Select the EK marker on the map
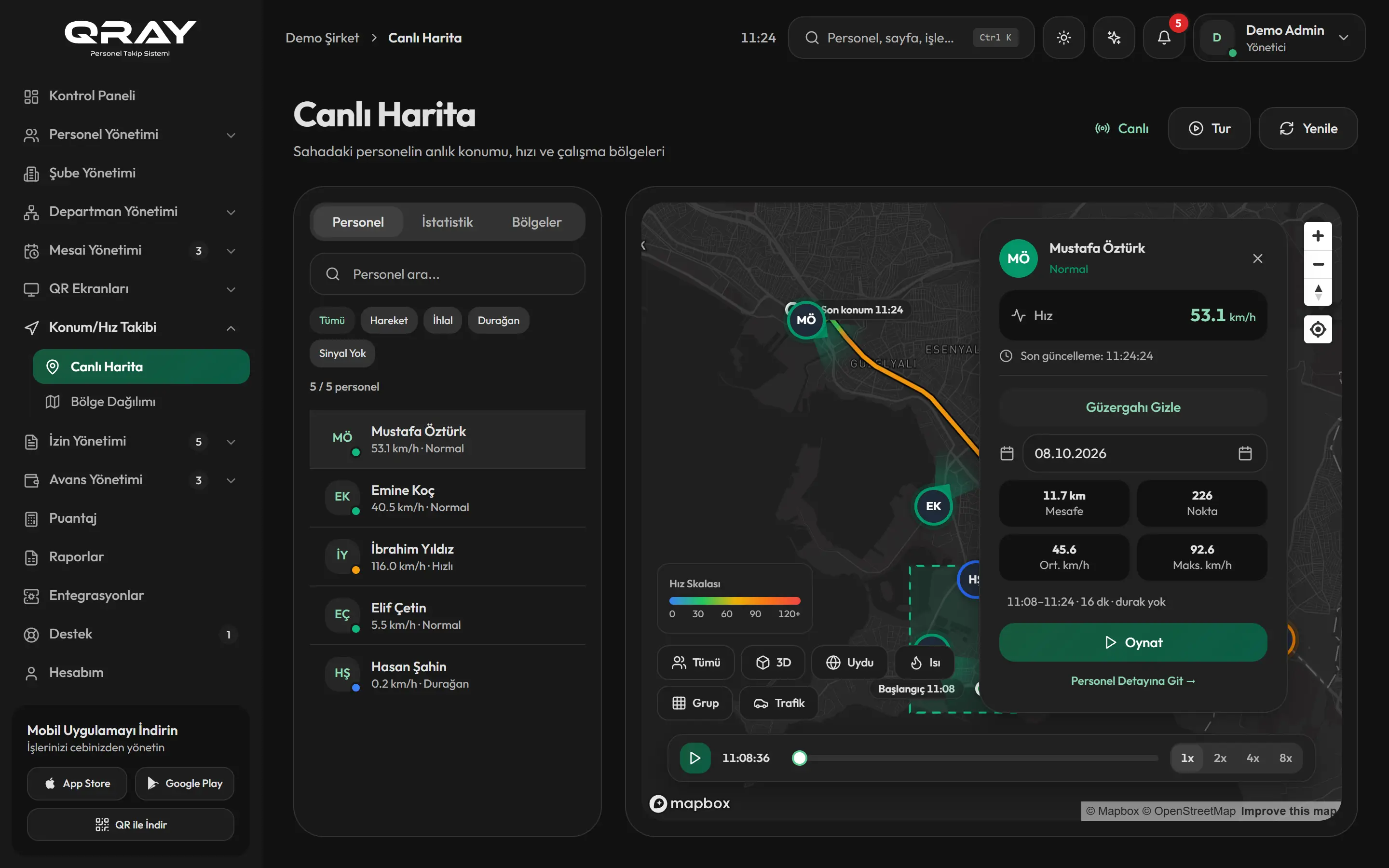This screenshot has height=868, width=1389. (x=933, y=506)
